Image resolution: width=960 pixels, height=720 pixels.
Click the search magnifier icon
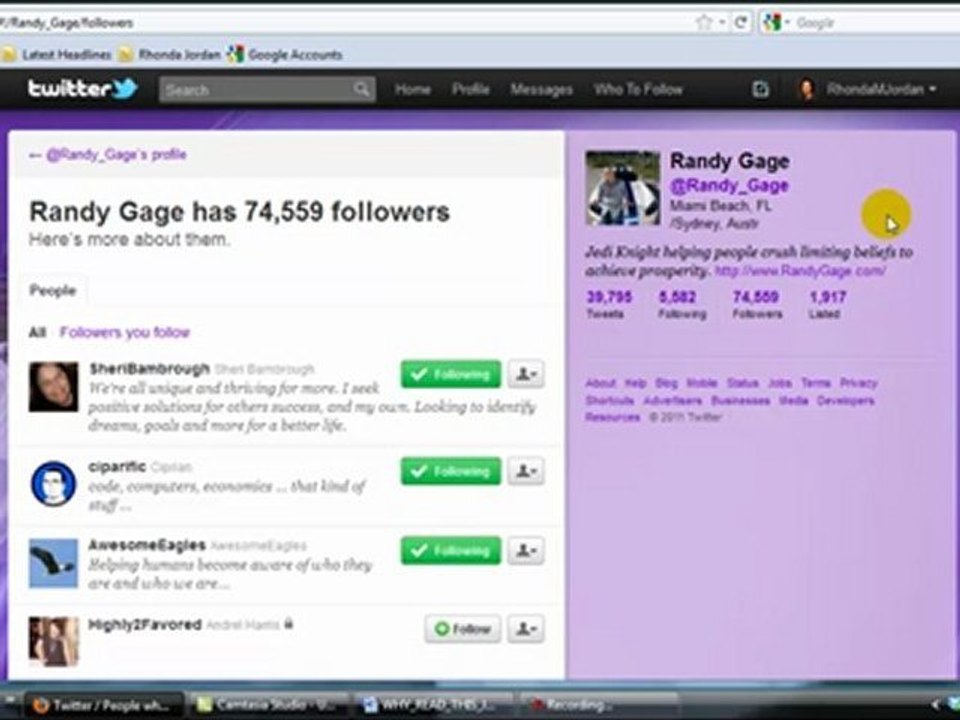[x=361, y=89]
